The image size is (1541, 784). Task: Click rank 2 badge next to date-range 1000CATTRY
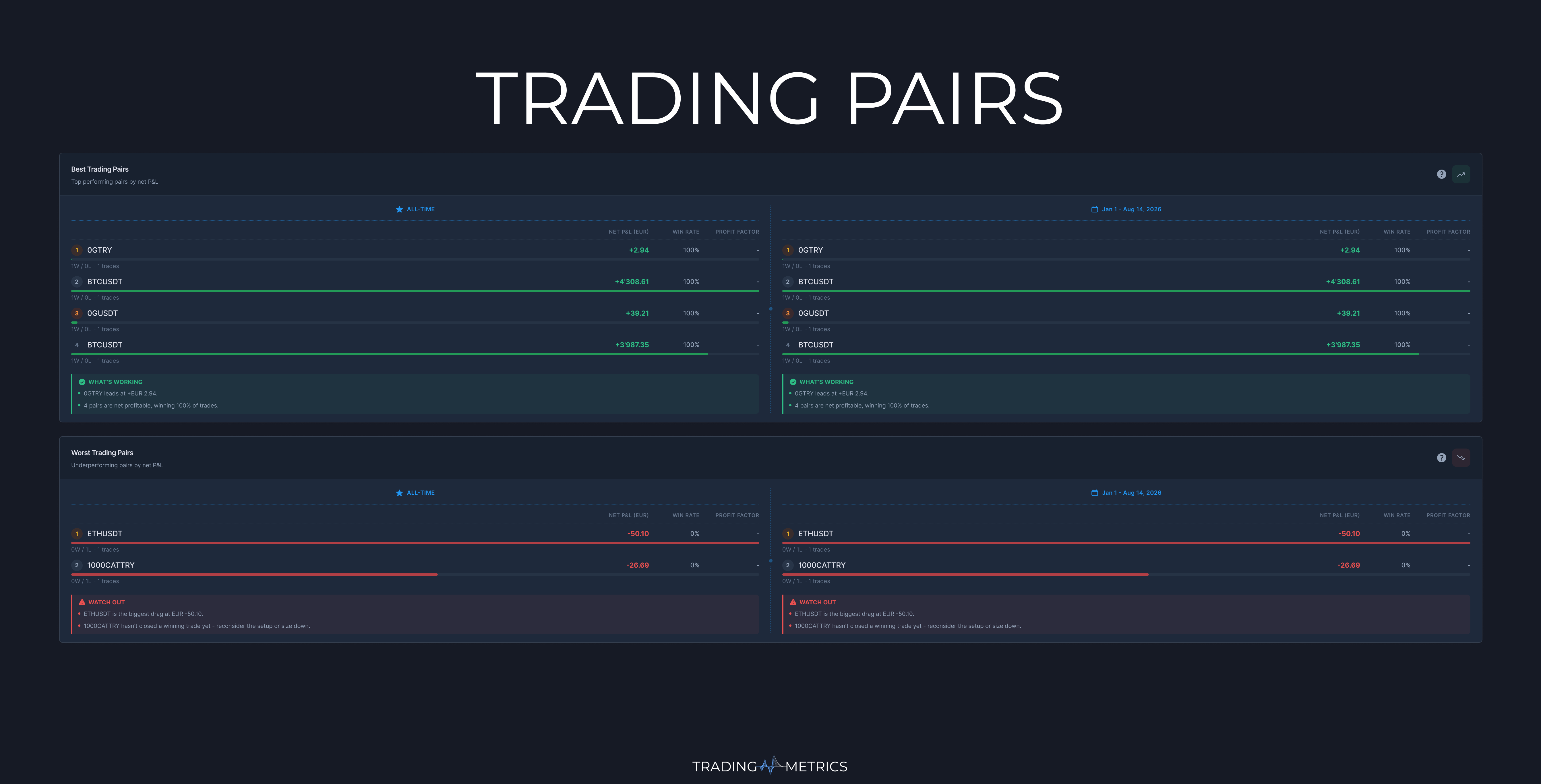(x=787, y=565)
